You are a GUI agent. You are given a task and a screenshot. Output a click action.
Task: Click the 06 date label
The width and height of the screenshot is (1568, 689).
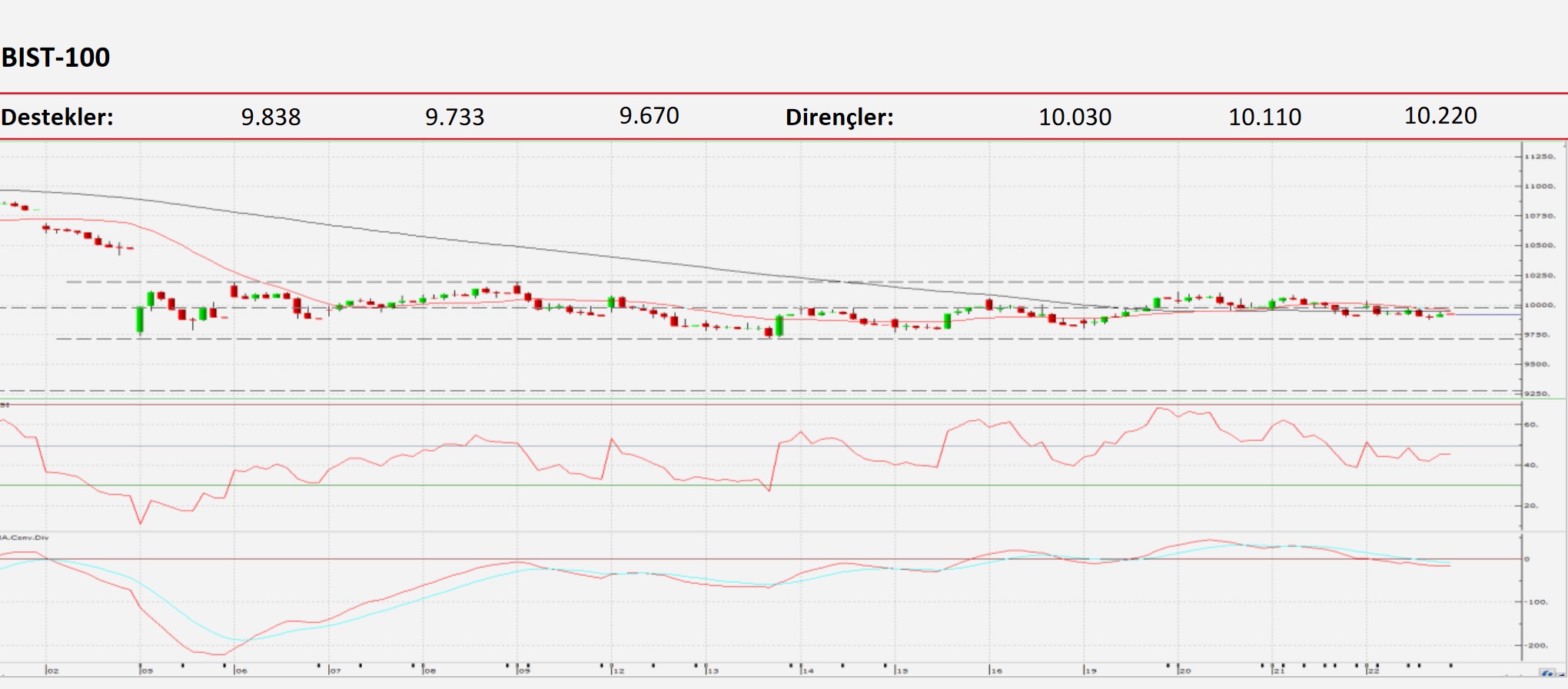point(241,671)
